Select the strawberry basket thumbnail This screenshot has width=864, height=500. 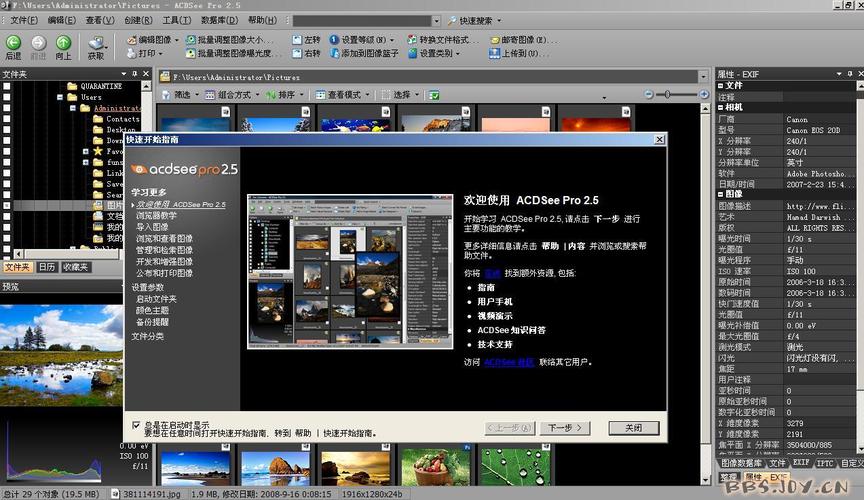435,466
